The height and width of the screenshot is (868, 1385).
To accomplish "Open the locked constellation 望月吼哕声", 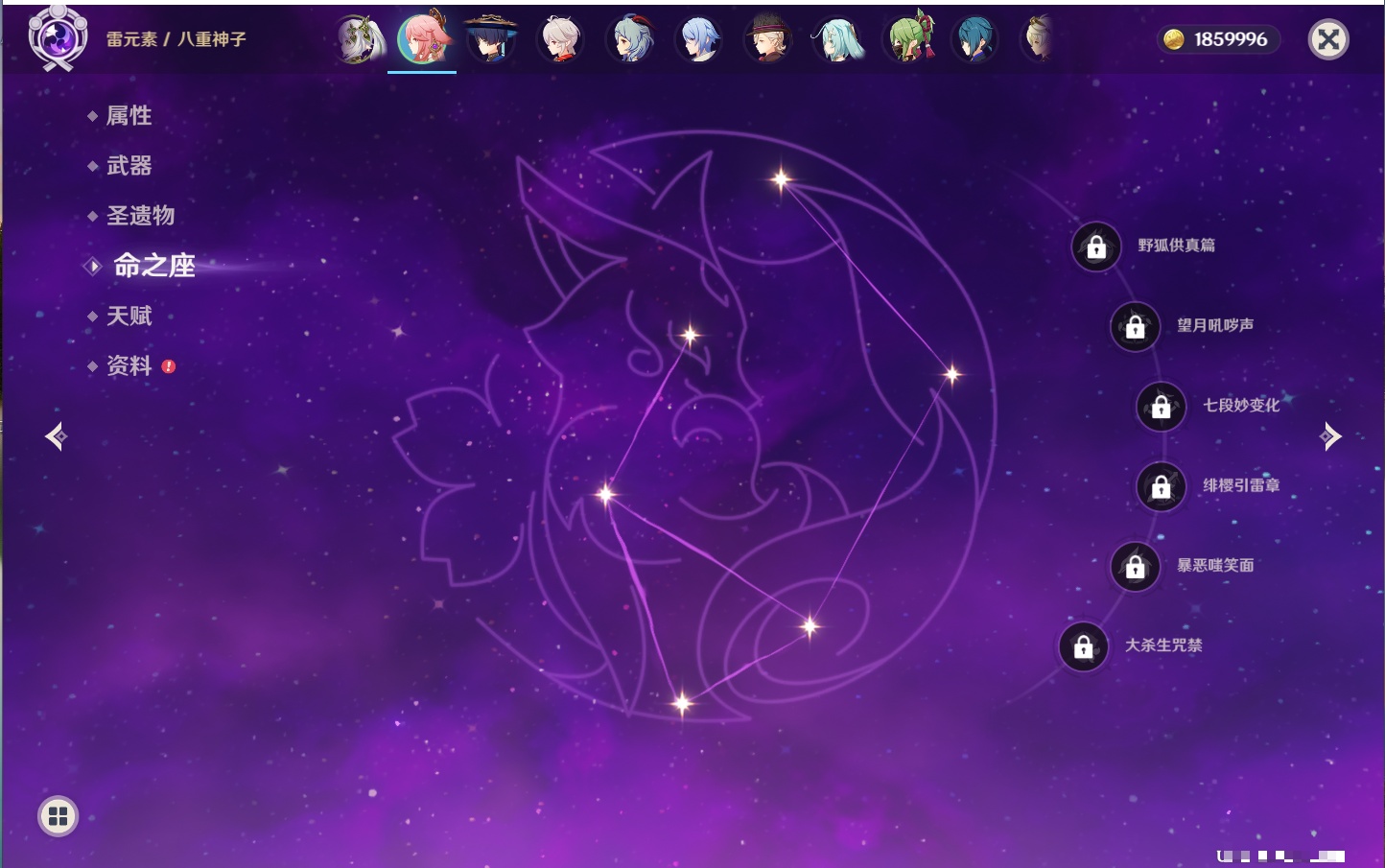I will [1136, 327].
